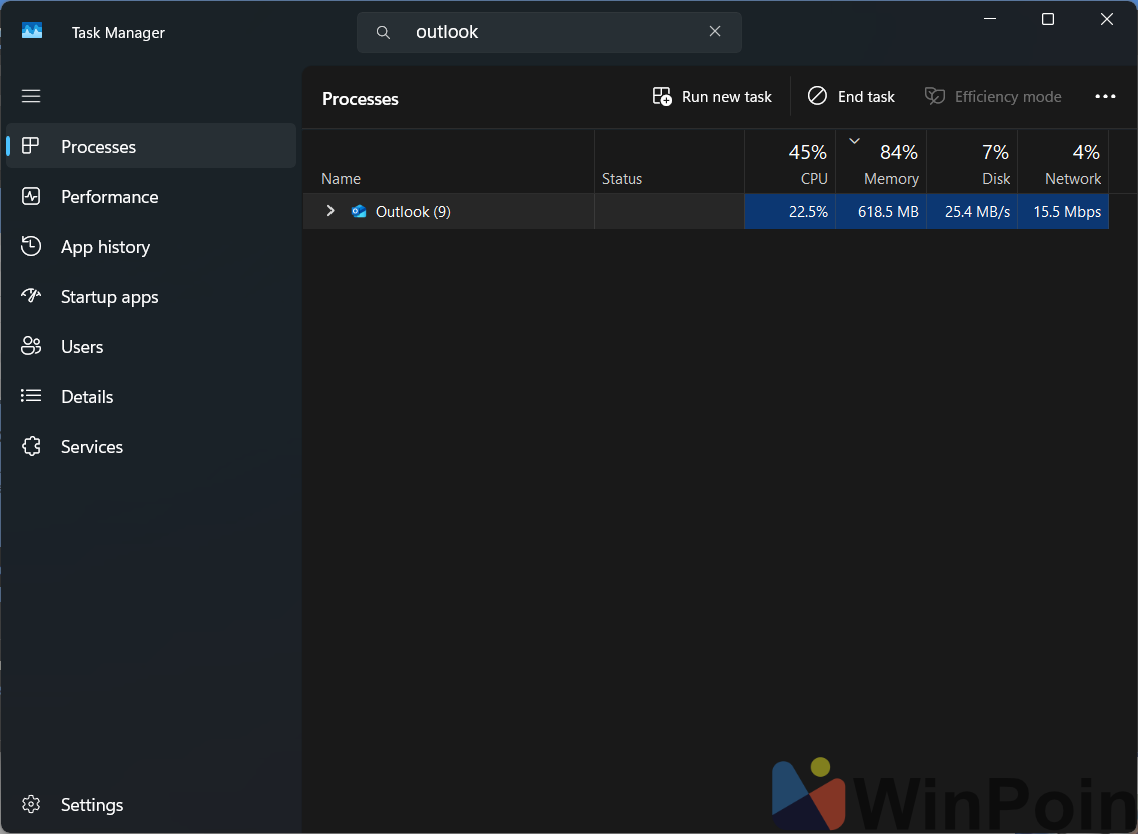This screenshot has height=834, width=1138.
Task: Click the 15.5 Mbps network cell
Action: pyautogui.click(x=1063, y=211)
